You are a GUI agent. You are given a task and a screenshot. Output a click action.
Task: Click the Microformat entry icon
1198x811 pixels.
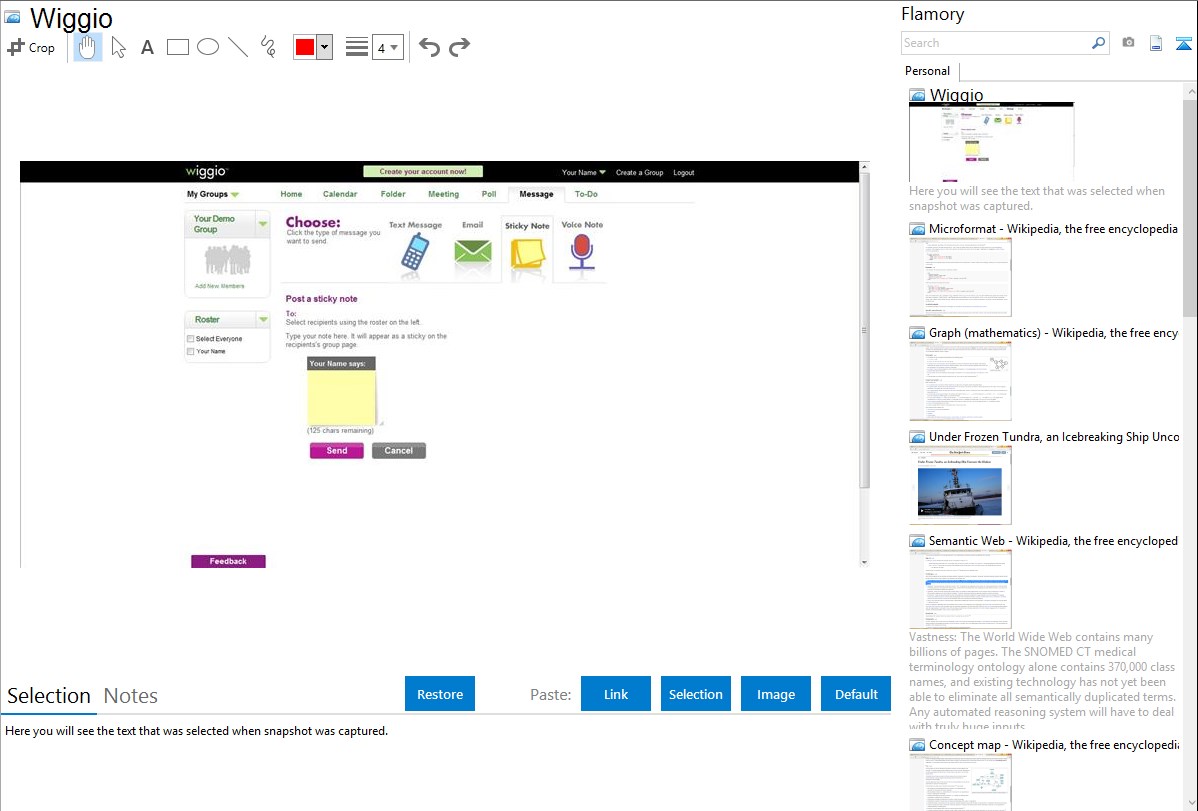(x=917, y=229)
